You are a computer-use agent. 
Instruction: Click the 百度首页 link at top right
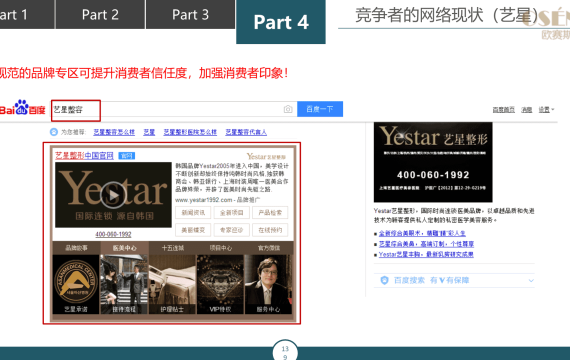coord(503,110)
